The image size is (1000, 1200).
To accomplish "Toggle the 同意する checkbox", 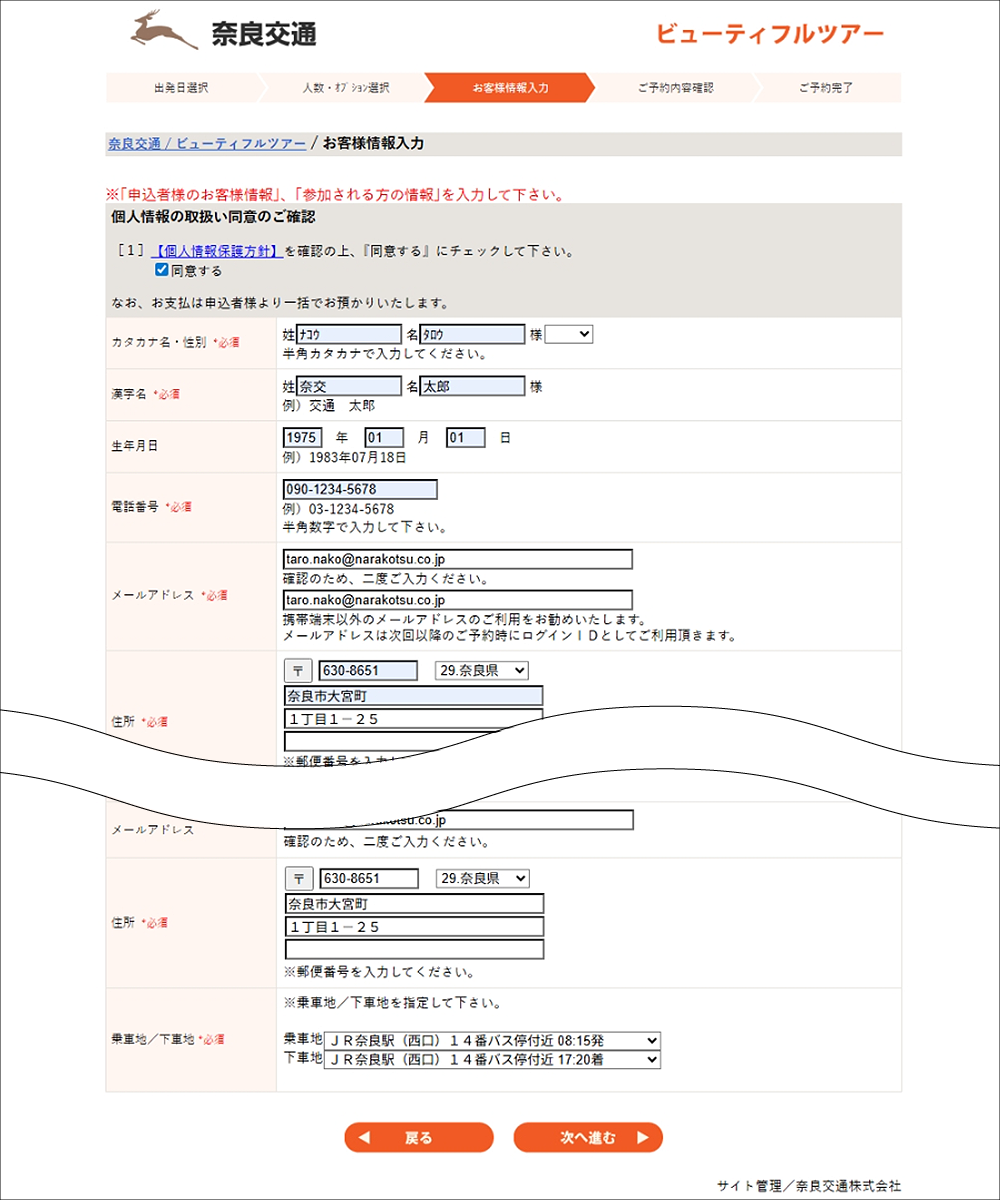I will click(161, 270).
